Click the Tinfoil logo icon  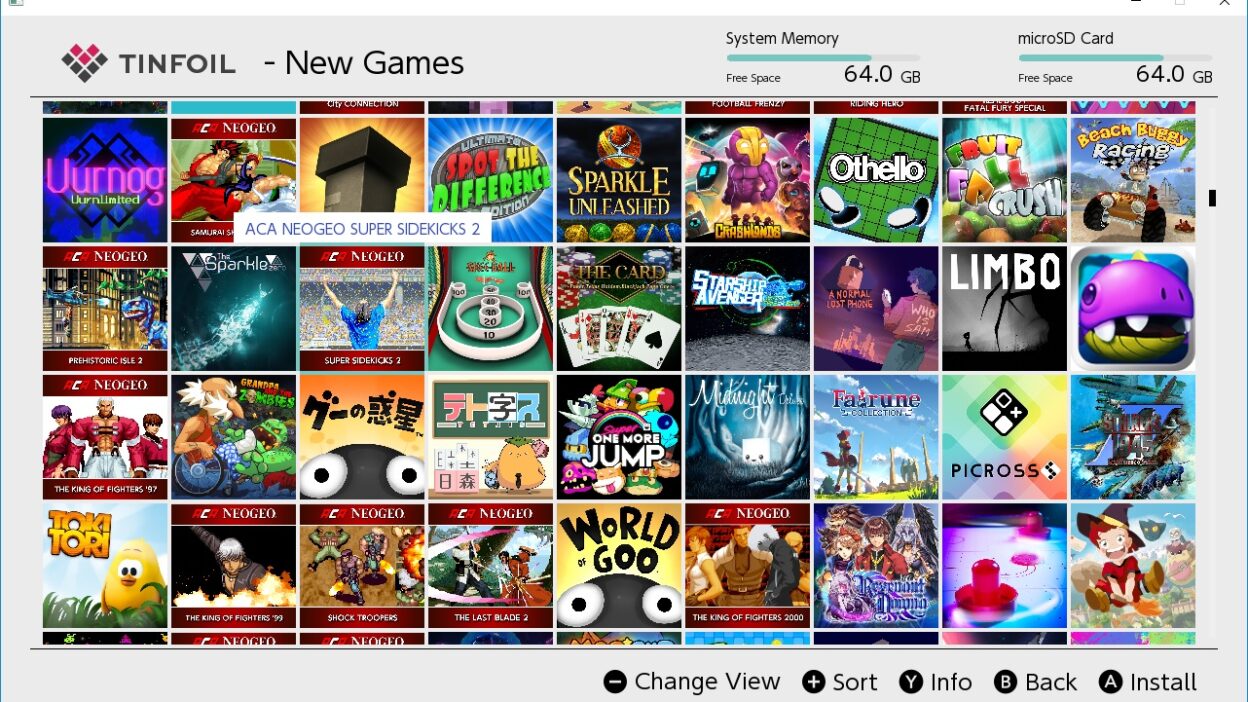(84, 63)
